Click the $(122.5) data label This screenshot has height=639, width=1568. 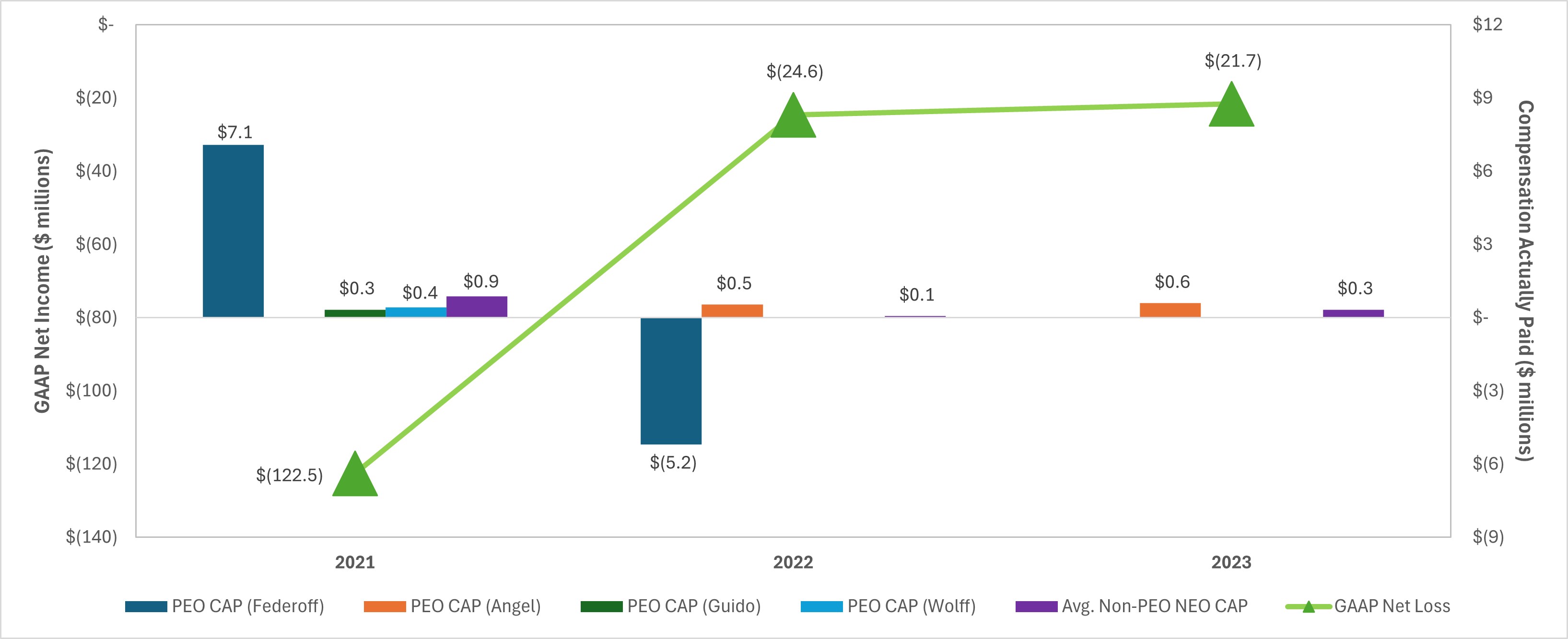click(289, 475)
